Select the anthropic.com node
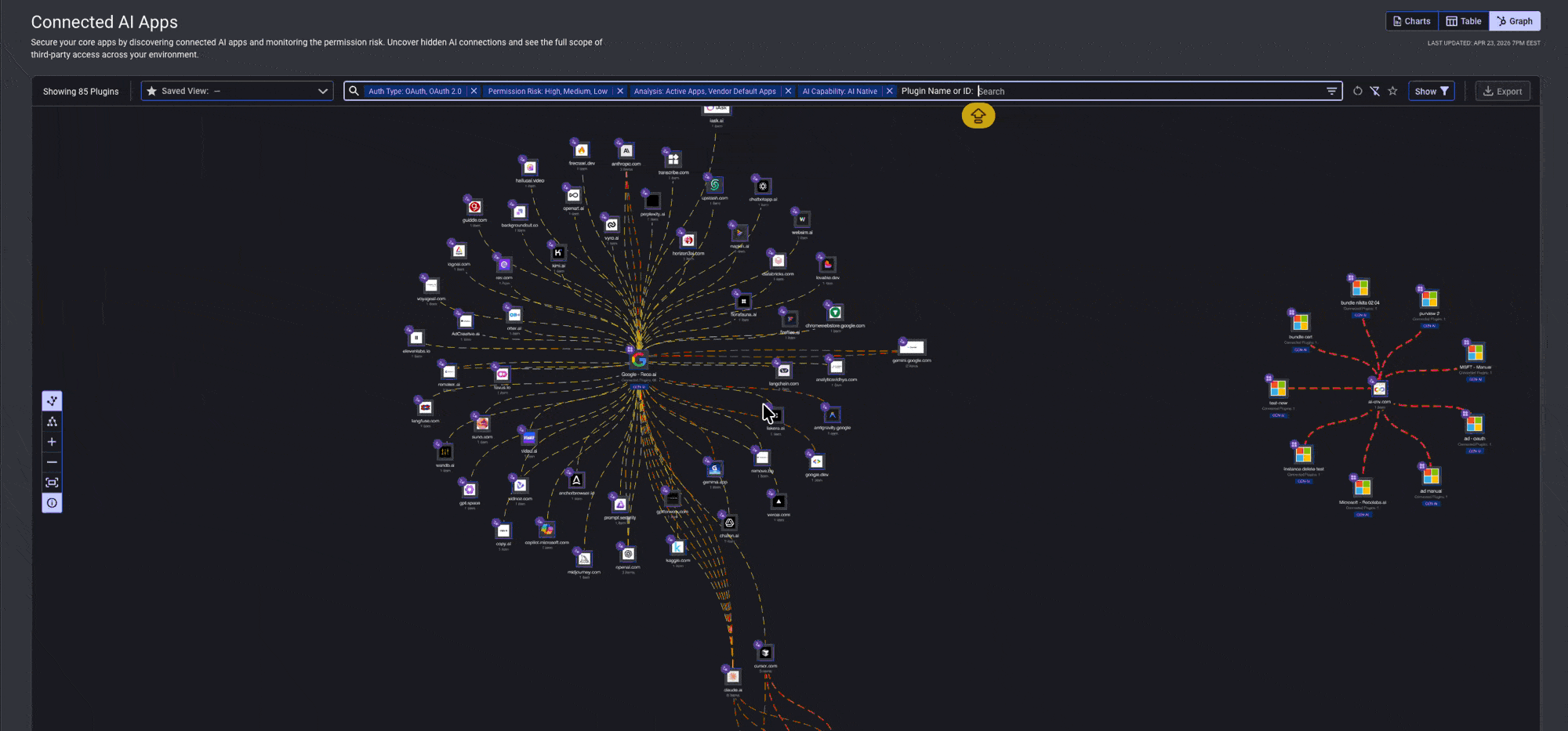 coord(626,150)
